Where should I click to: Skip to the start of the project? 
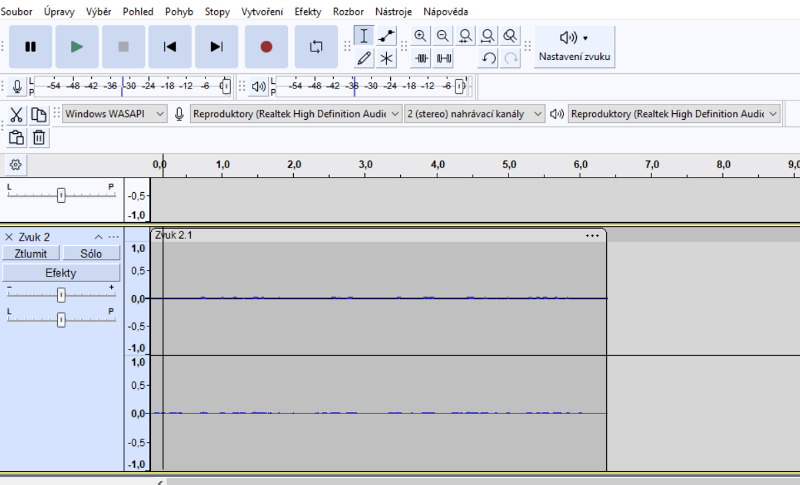coord(170,46)
